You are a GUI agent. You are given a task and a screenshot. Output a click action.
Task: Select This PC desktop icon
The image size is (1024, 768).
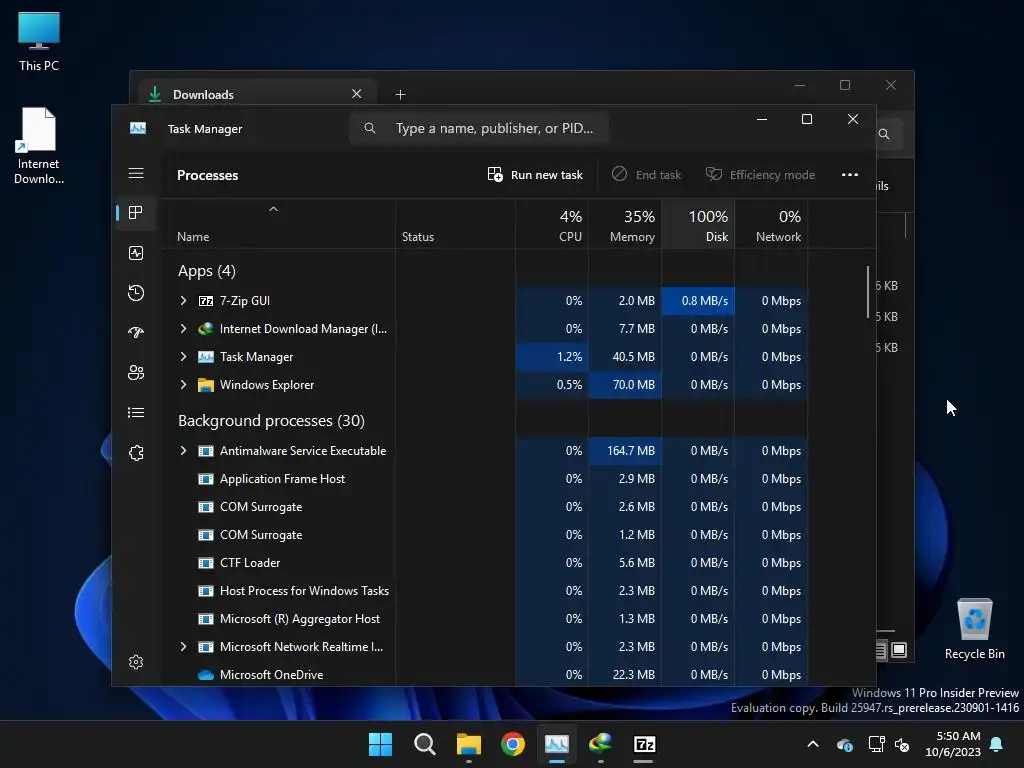(x=39, y=41)
